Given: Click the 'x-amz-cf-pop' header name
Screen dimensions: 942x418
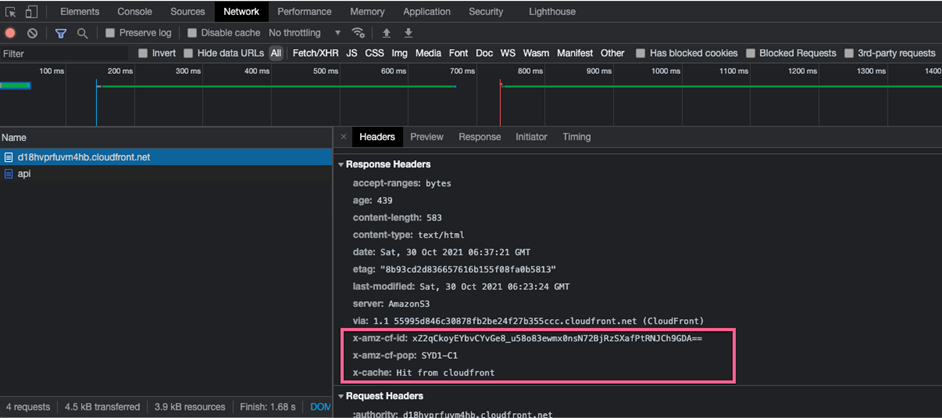Looking at the screenshot, I should pyautogui.click(x=384, y=356).
